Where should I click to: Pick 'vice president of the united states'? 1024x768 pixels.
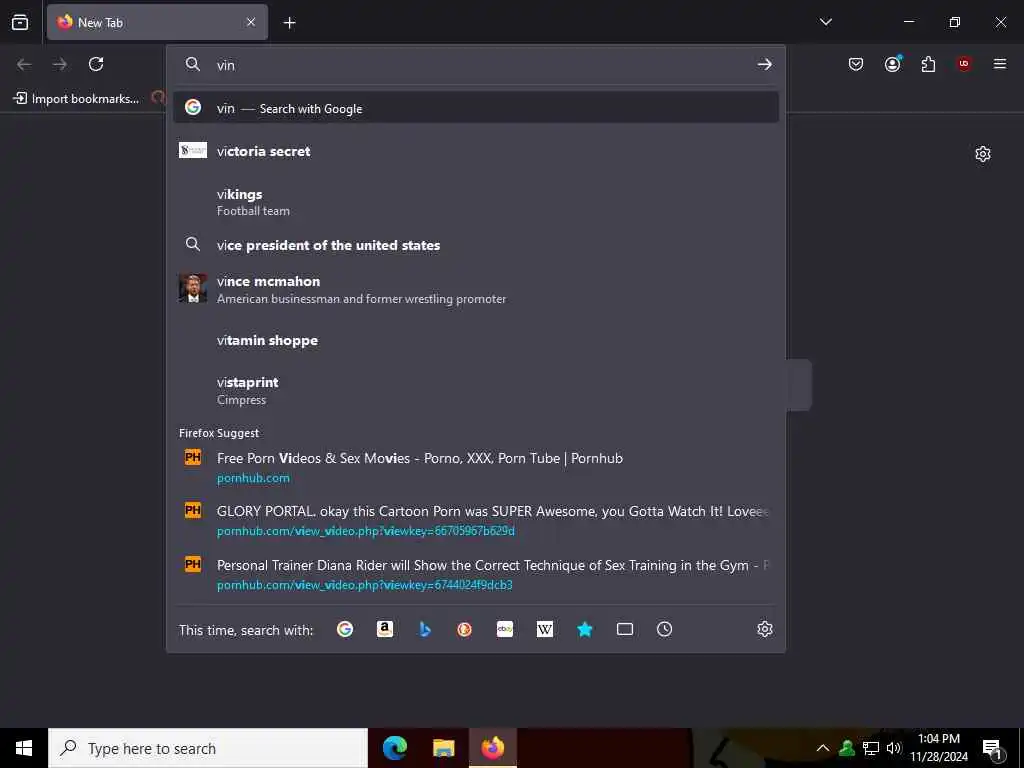(476, 245)
